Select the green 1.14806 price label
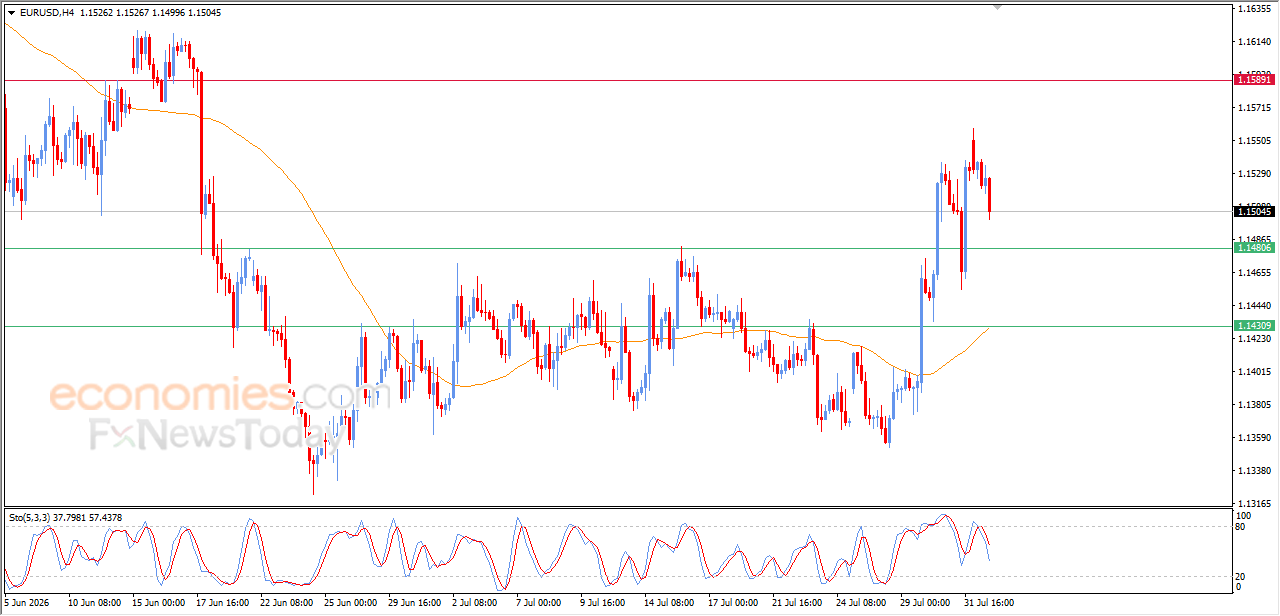The width and height of the screenshot is (1280, 616). pos(1254,247)
